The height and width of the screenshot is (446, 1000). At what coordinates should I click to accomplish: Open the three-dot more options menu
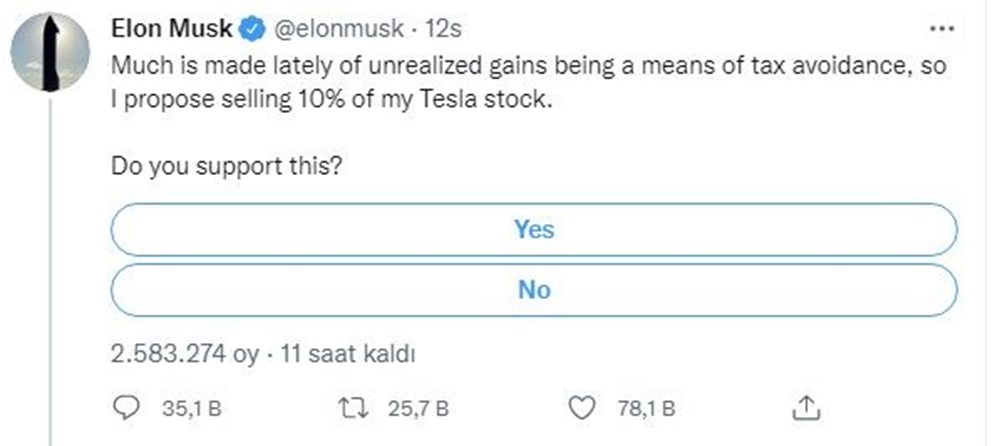coord(942,28)
